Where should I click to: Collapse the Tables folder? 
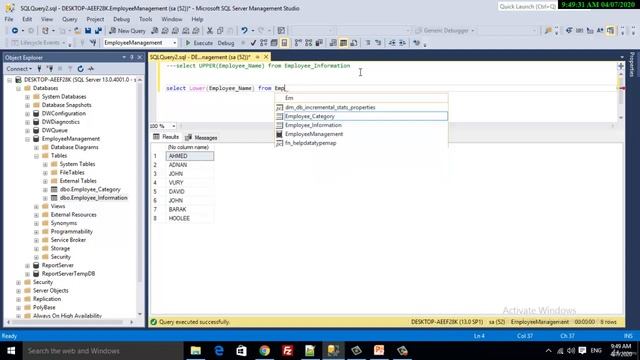coord(36,156)
